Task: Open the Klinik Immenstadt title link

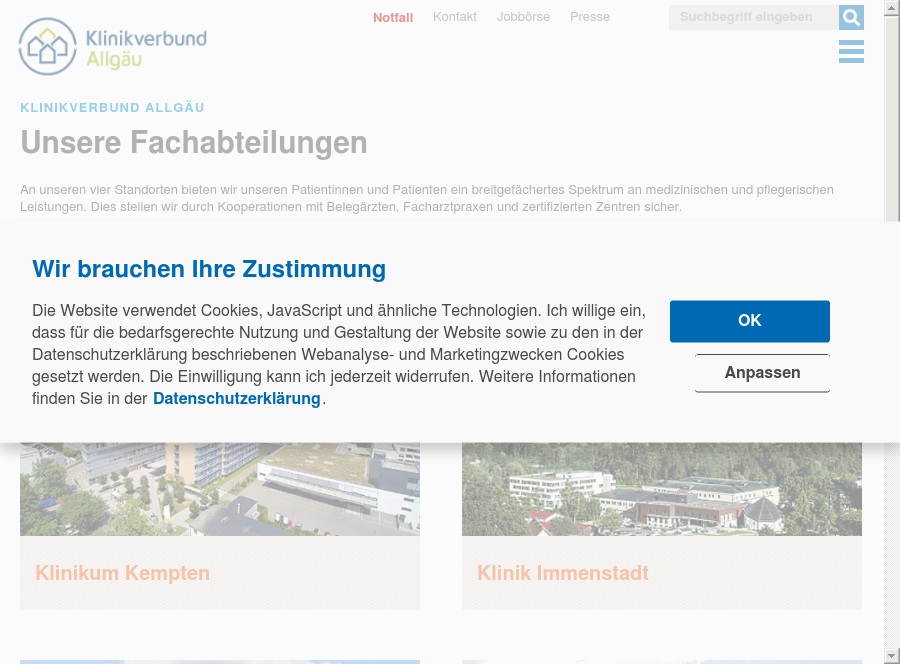Action: coord(562,573)
